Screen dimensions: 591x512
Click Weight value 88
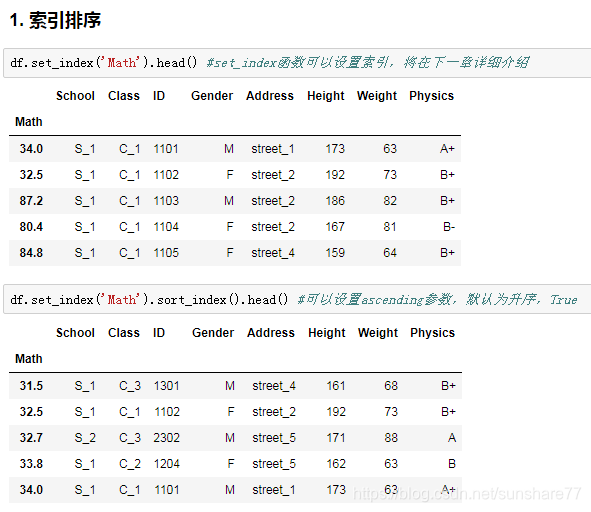(391, 438)
